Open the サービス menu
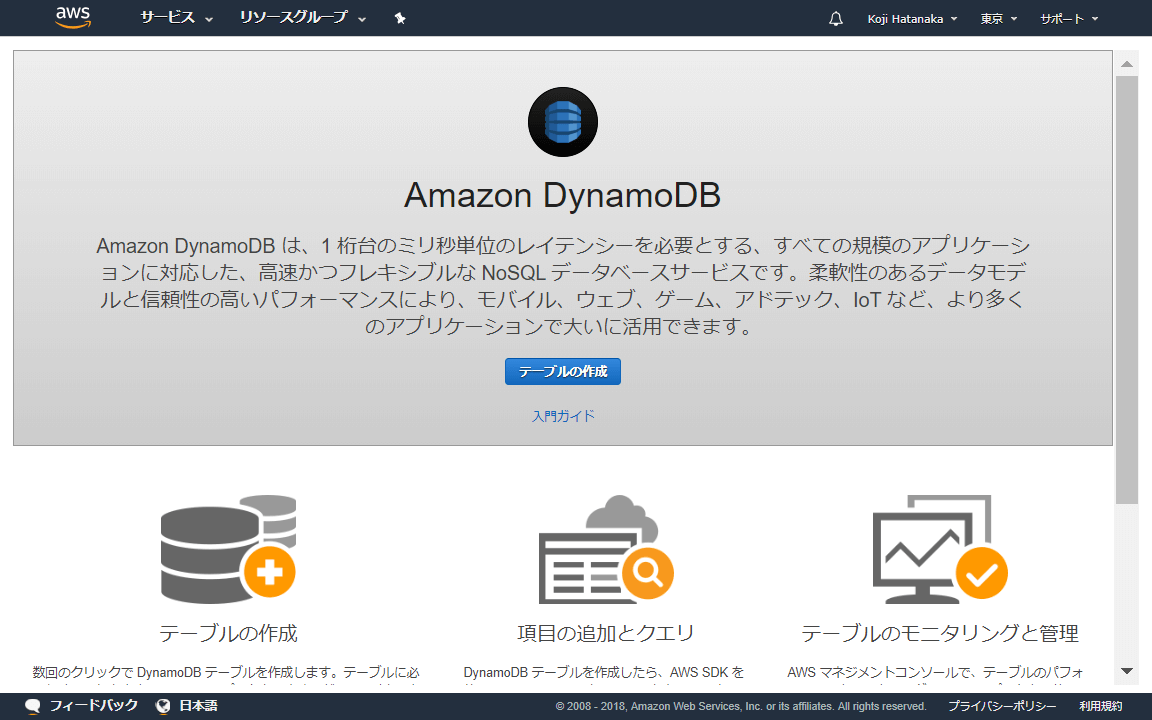Screen dimensions: 1152x720 tap(176, 18)
